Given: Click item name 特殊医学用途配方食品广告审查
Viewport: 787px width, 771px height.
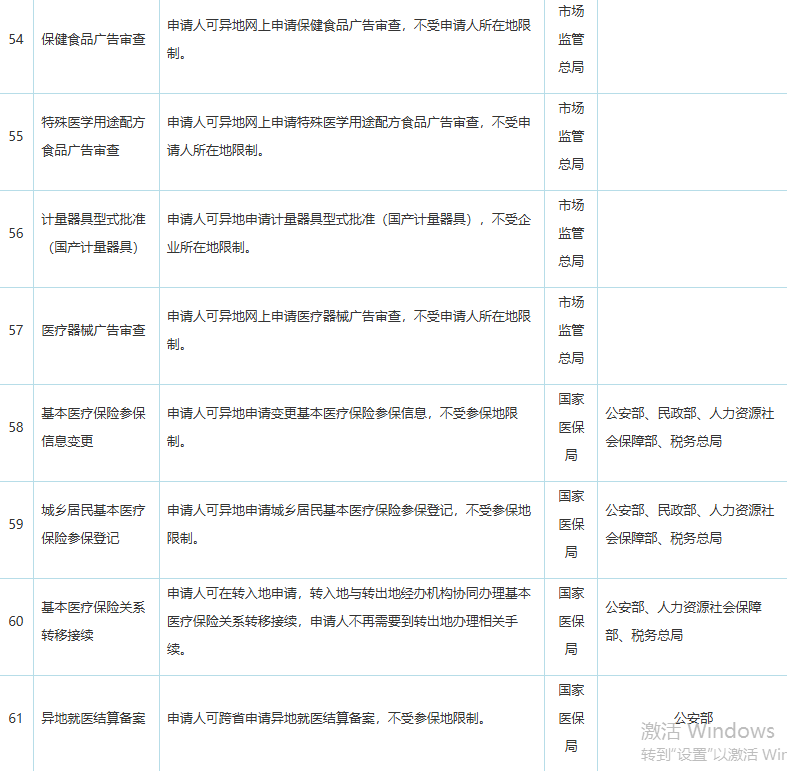Looking at the screenshot, I should pos(93,136).
